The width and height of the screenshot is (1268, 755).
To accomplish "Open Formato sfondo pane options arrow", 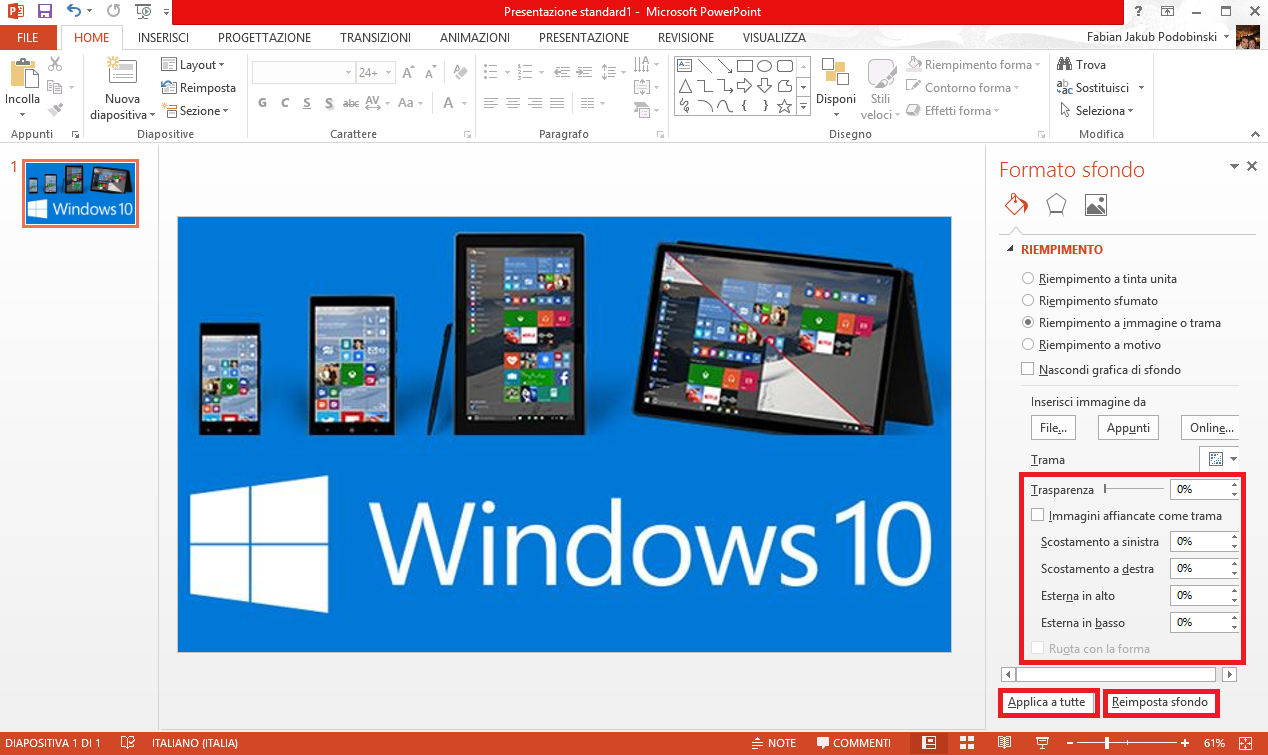I will (x=1234, y=167).
